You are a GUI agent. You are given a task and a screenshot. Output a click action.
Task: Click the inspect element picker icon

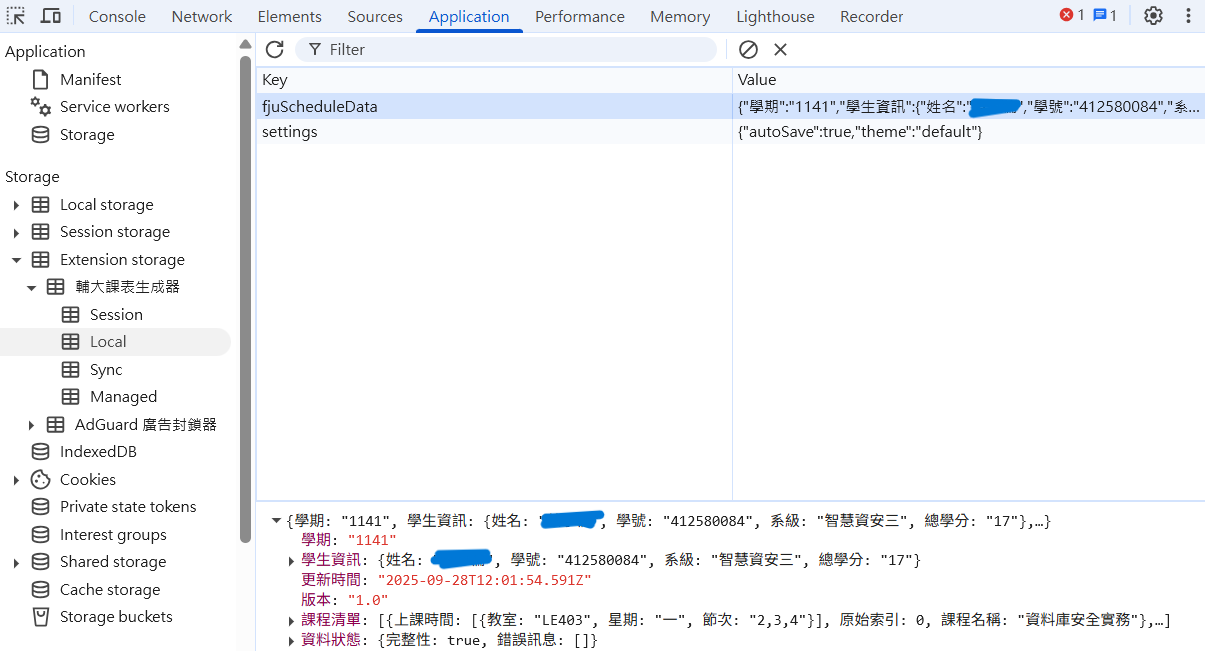click(x=16, y=16)
